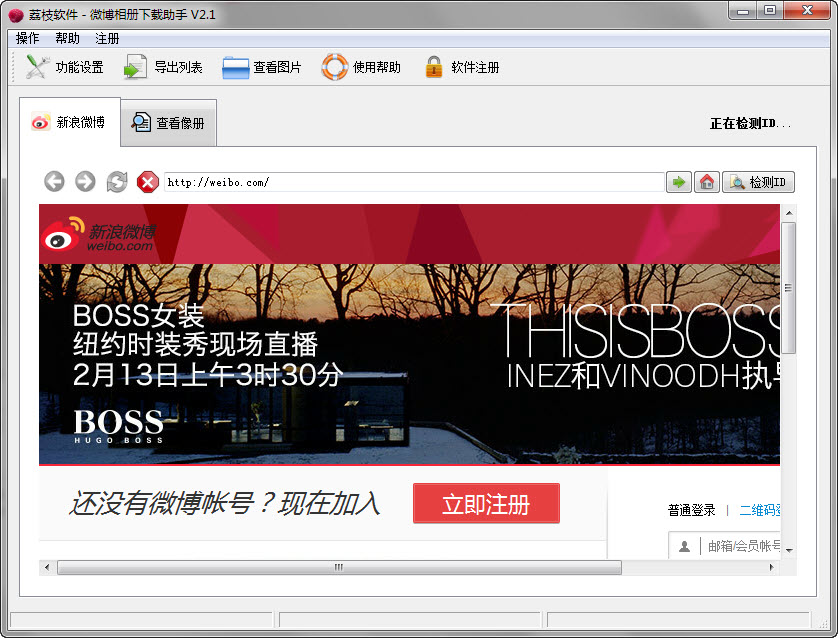Click the 立即注册 register button
Image resolution: width=838 pixels, height=638 pixels.
pyautogui.click(x=486, y=503)
